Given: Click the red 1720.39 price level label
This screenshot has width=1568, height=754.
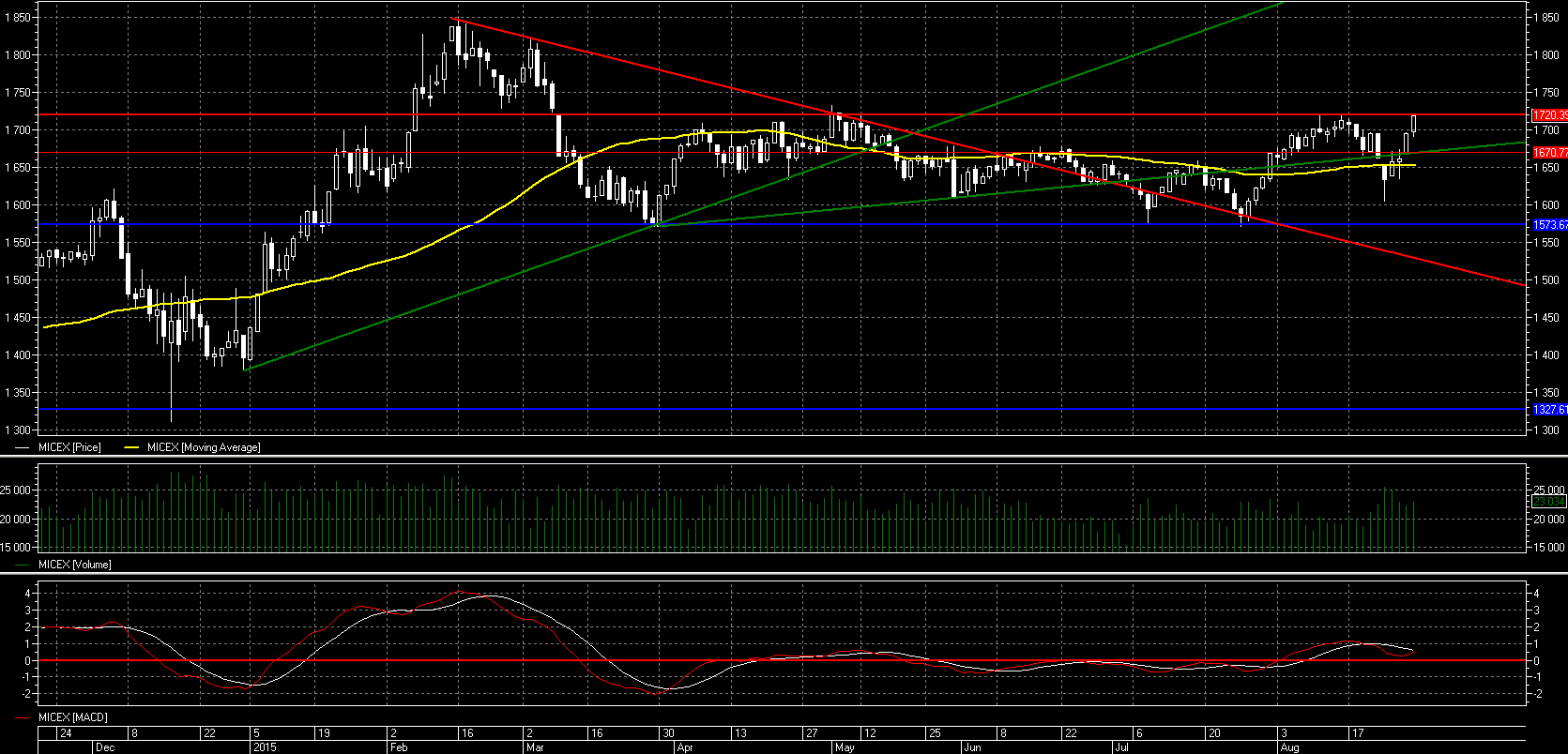Looking at the screenshot, I should click(1548, 115).
